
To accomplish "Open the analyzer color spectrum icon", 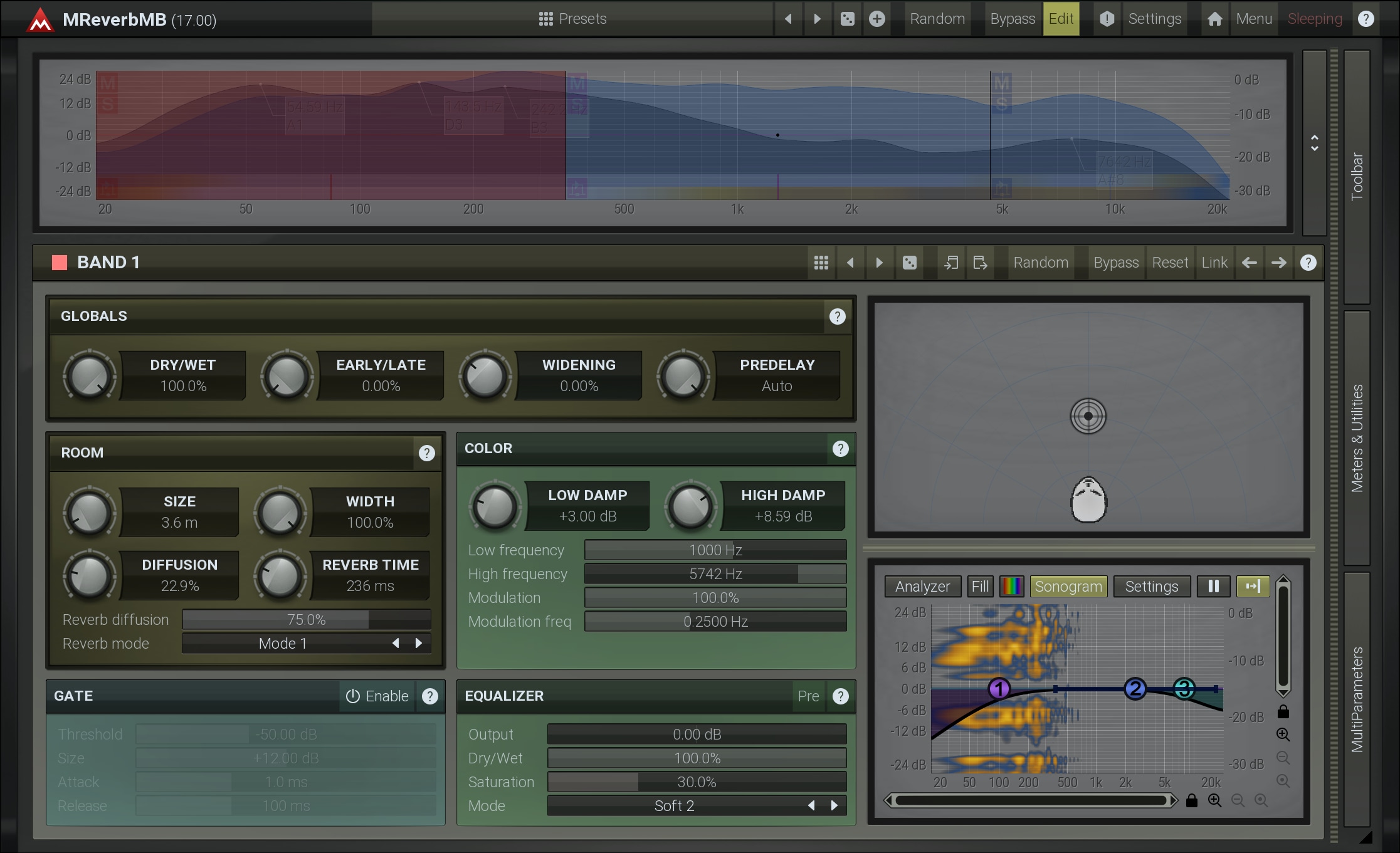I will (1011, 586).
